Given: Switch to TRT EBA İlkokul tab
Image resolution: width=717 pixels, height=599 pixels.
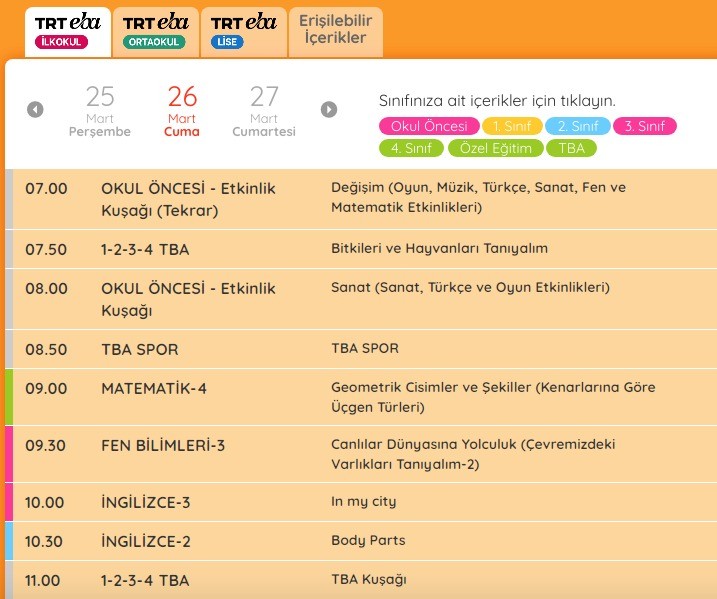Looking at the screenshot, I should point(62,30).
